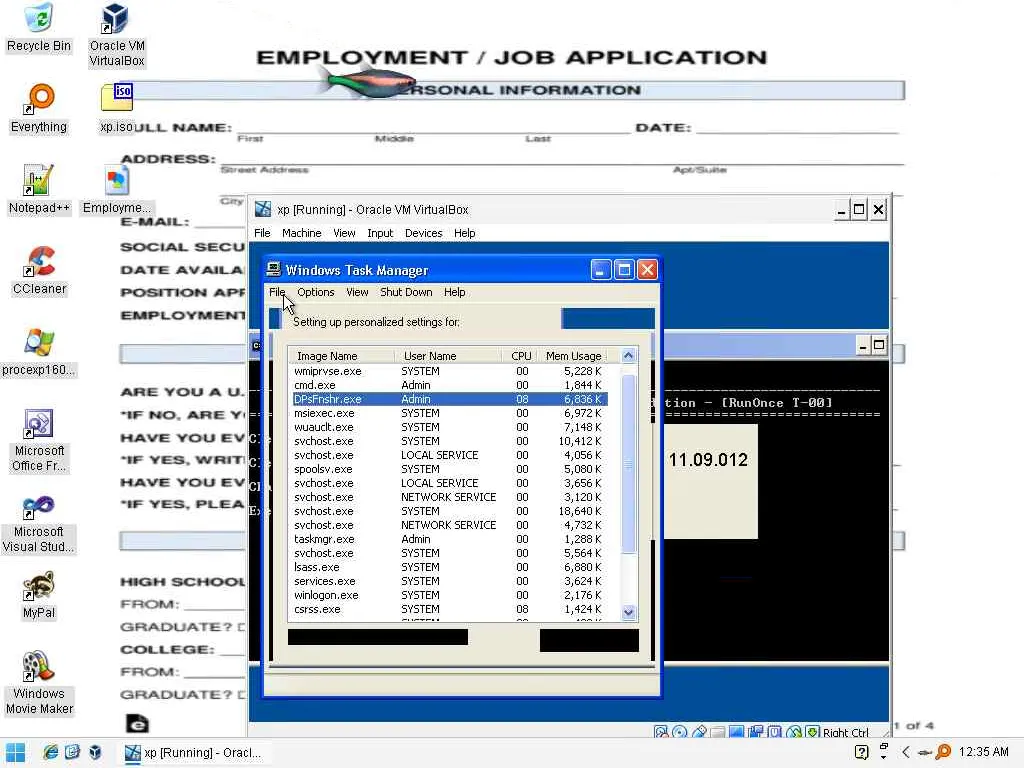Select the xp.iso file on desktop

click(116, 108)
